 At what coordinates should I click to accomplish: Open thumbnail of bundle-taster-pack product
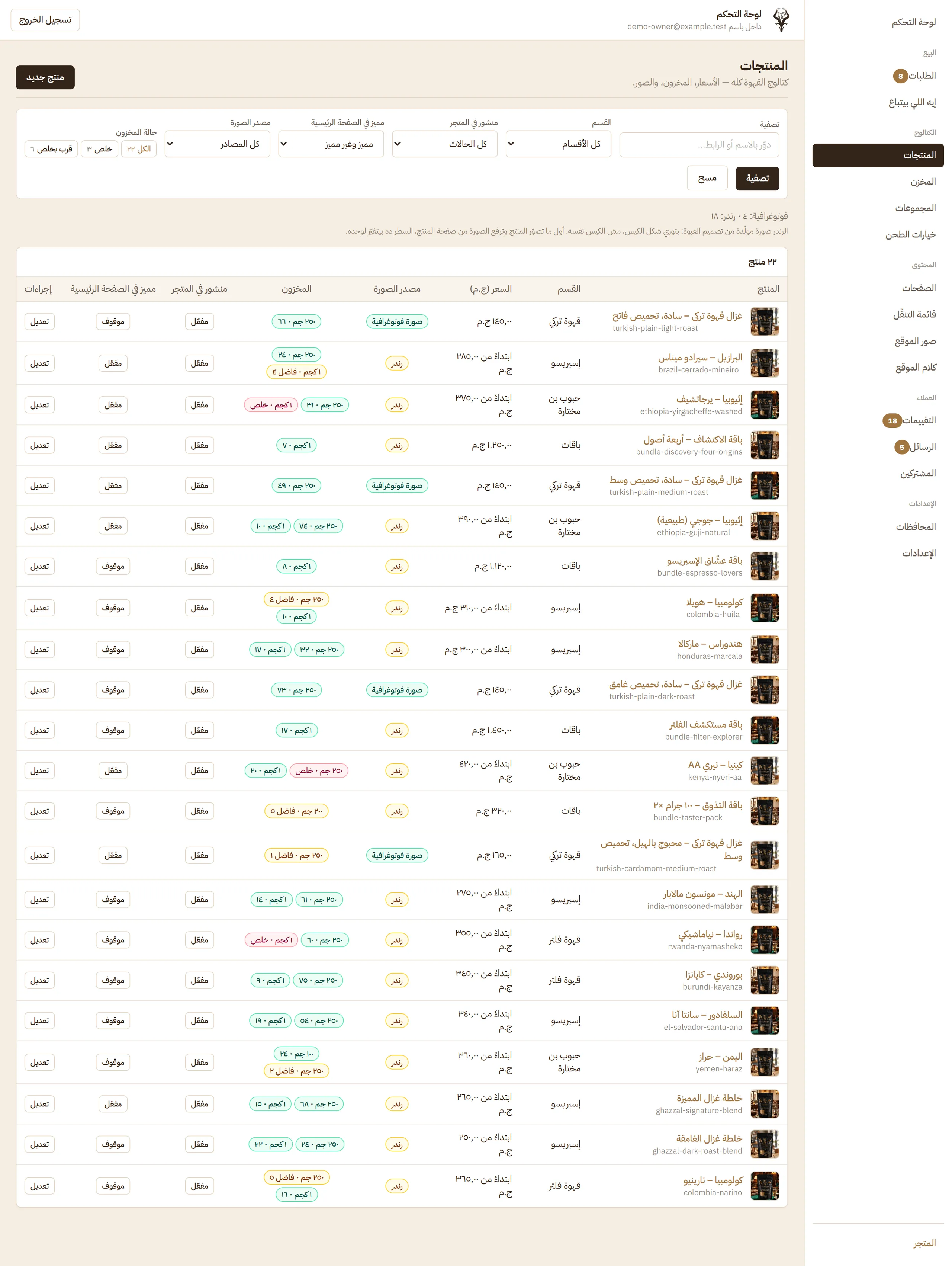coord(764,811)
